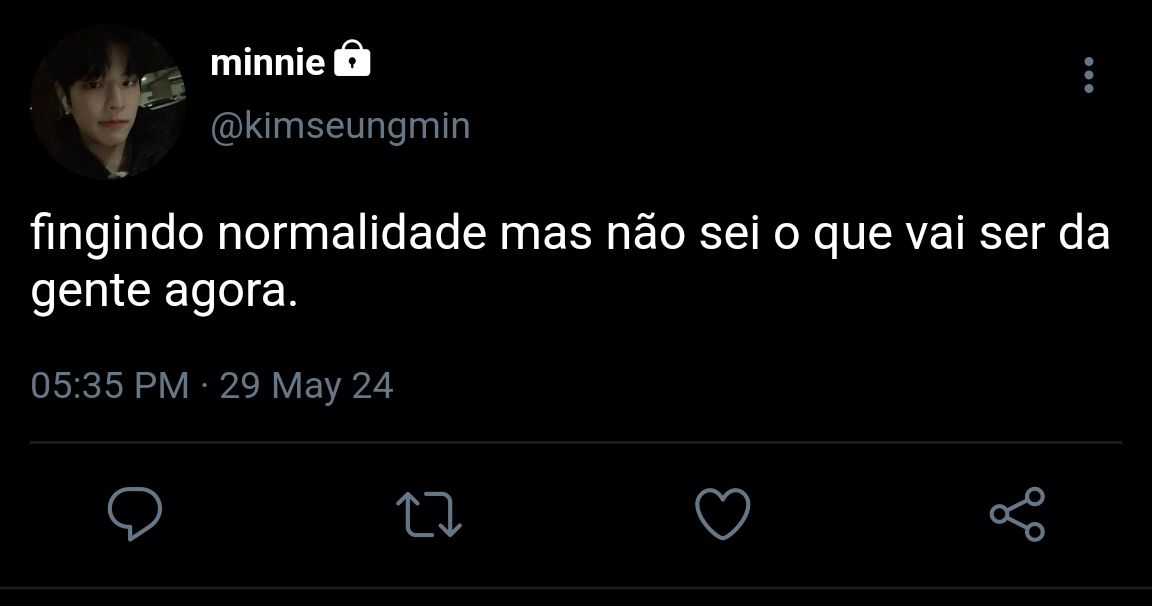The width and height of the screenshot is (1152, 606).
Task: Click the word "fingindo" in the tweet
Action: (x=118, y=235)
